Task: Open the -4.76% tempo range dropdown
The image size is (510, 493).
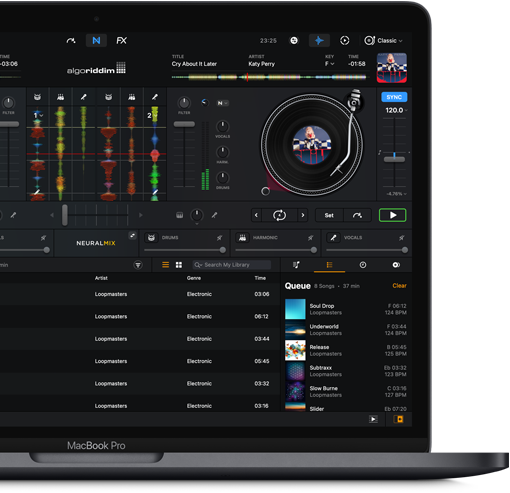Action: pos(396,194)
